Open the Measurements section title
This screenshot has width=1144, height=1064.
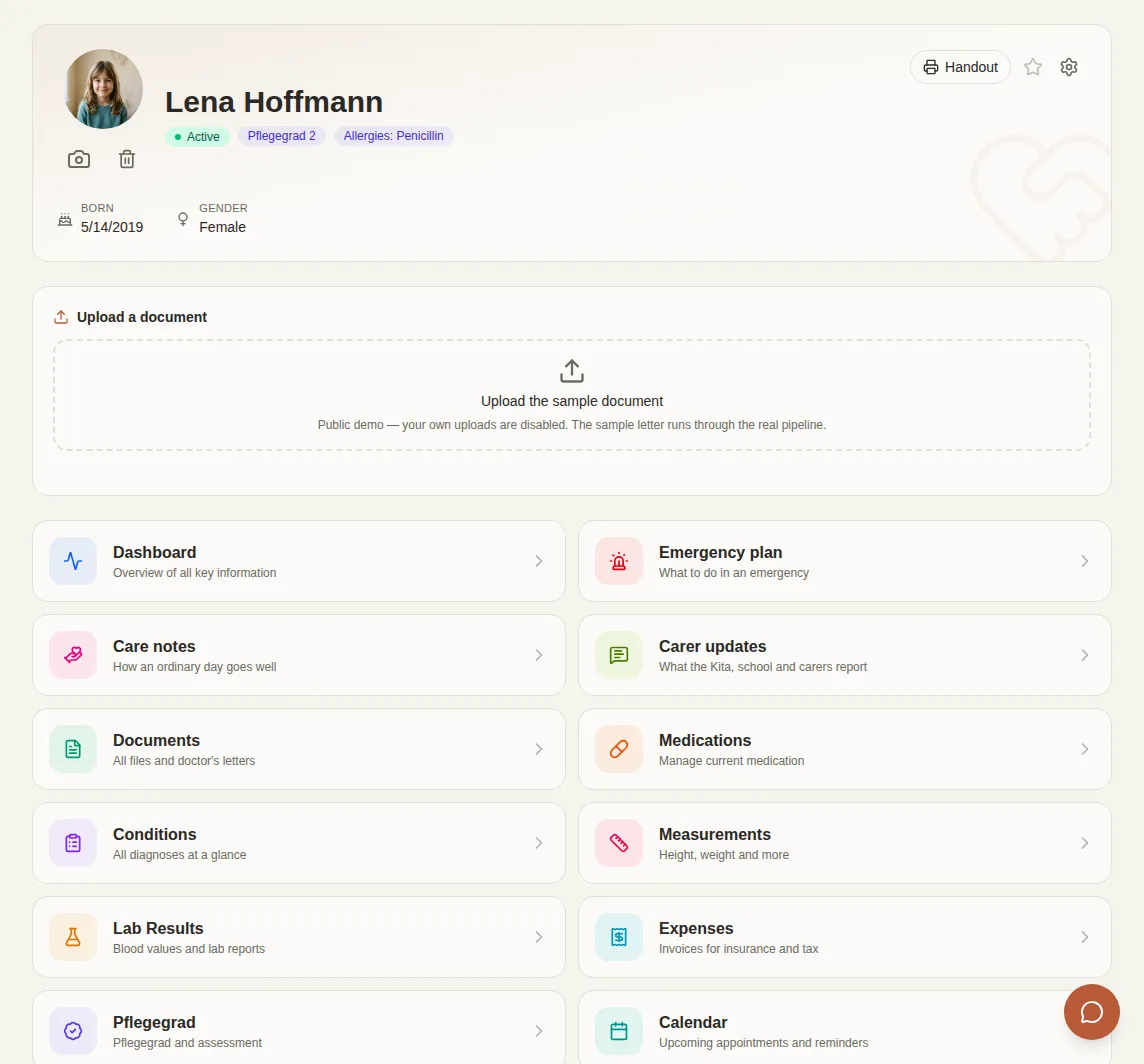(714, 834)
